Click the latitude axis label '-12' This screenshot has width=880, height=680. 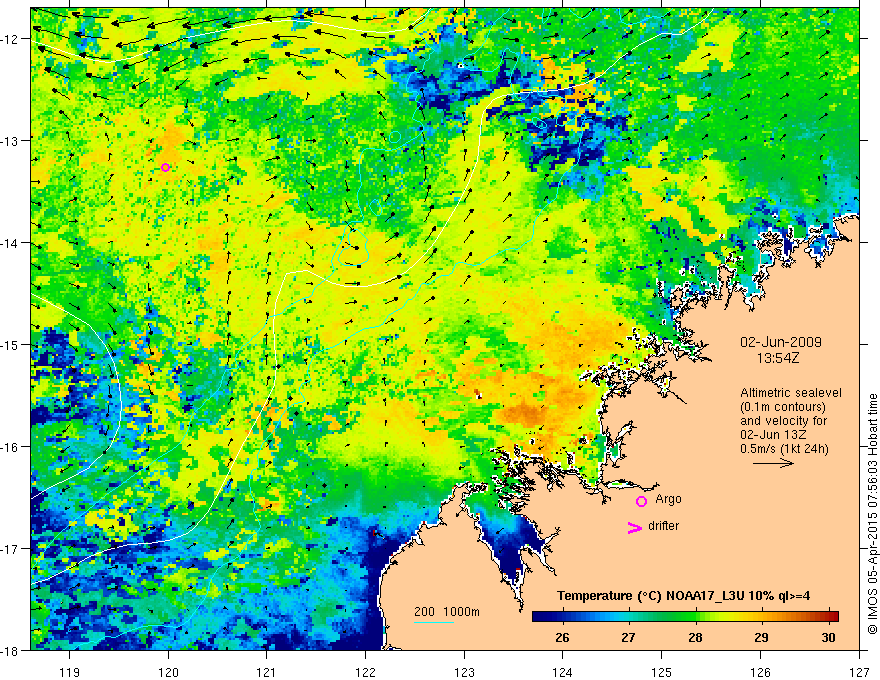click(10, 38)
